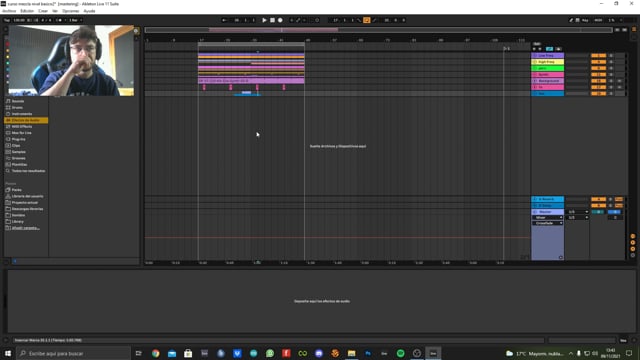Arm the Background track for recording
The image size is (640, 360).
(x=619, y=81)
